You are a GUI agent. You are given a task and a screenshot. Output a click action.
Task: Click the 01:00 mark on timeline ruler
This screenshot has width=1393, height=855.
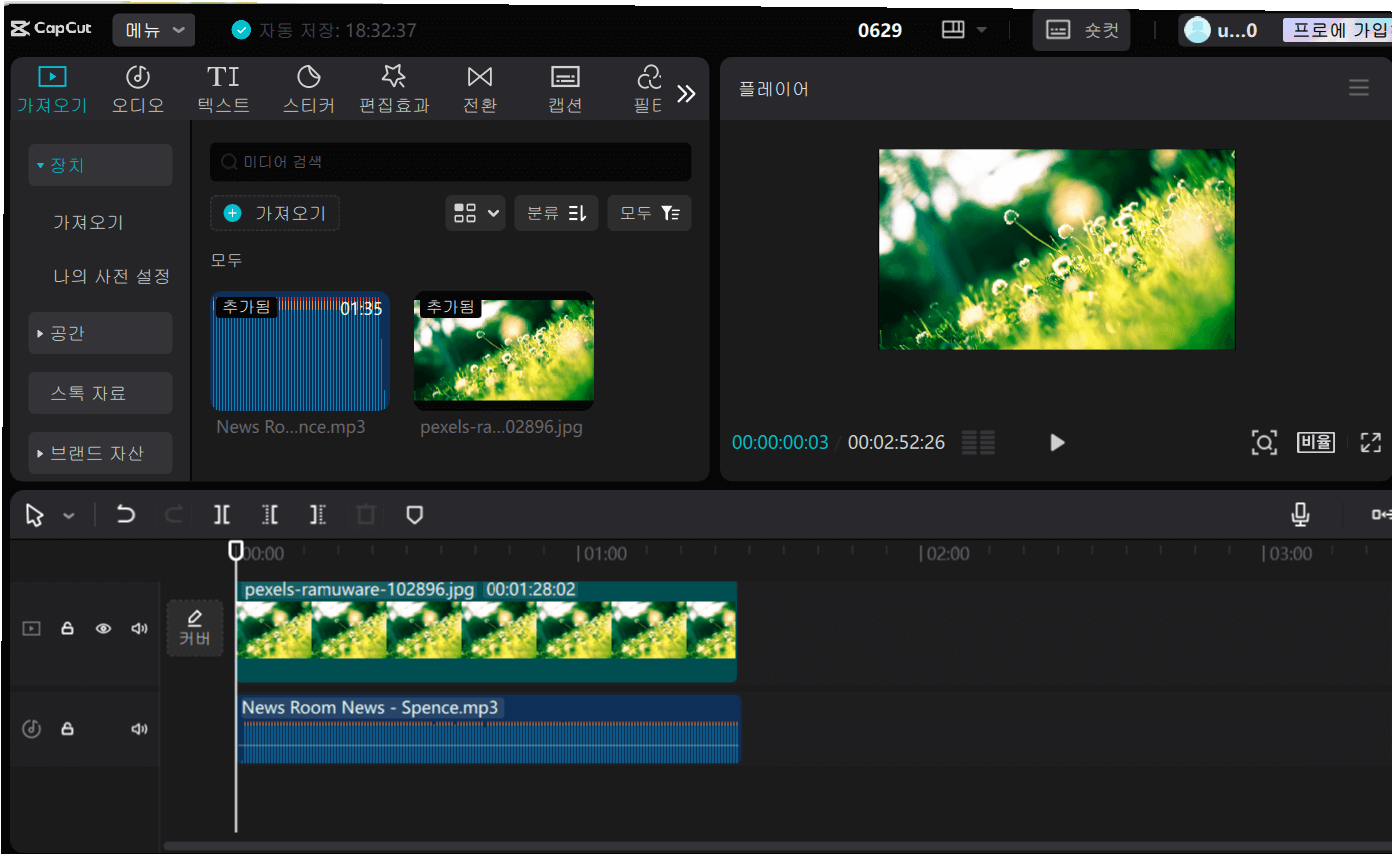(605, 554)
